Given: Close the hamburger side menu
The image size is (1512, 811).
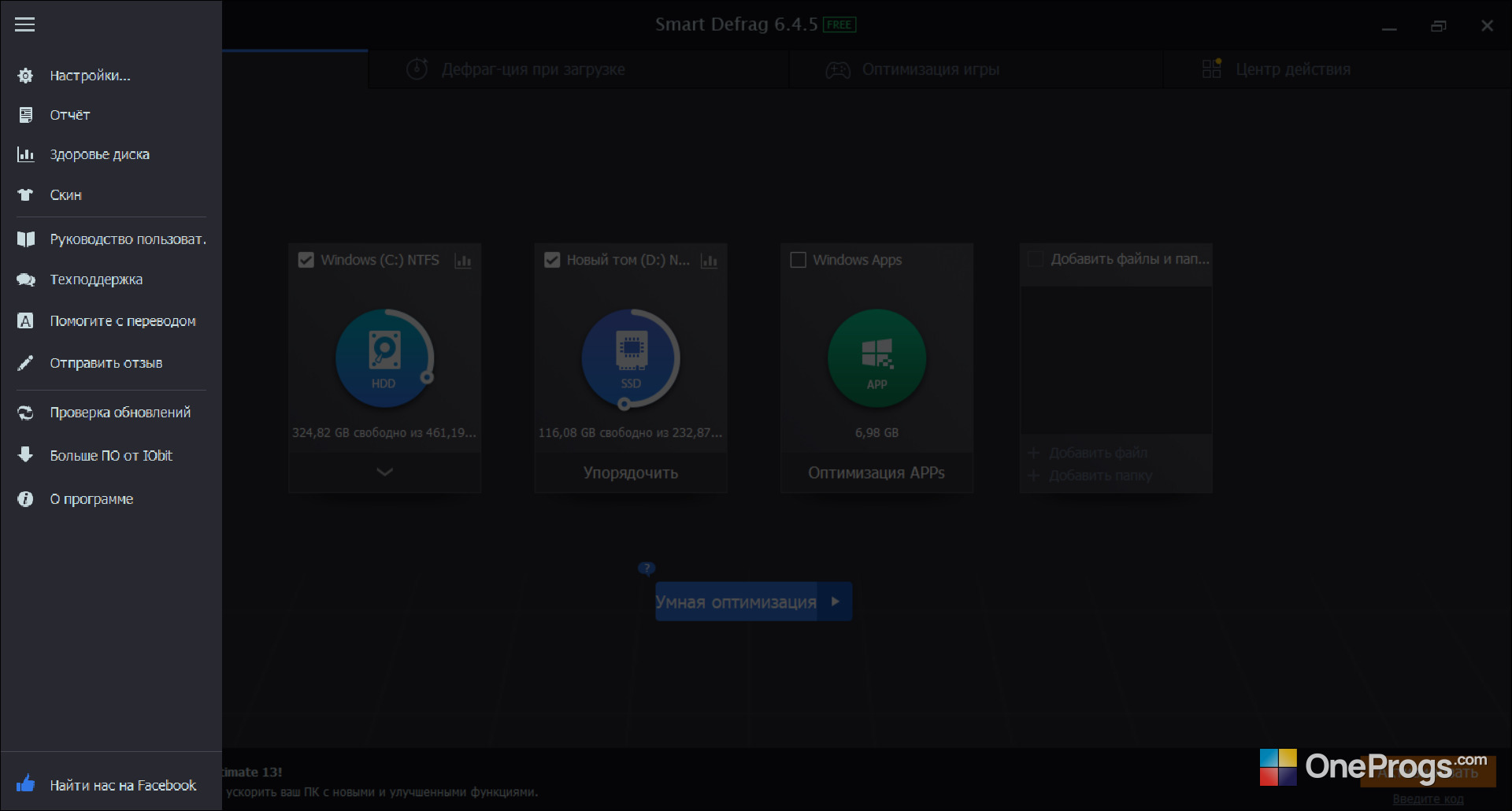Looking at the screenshot, I should (24, 24).
